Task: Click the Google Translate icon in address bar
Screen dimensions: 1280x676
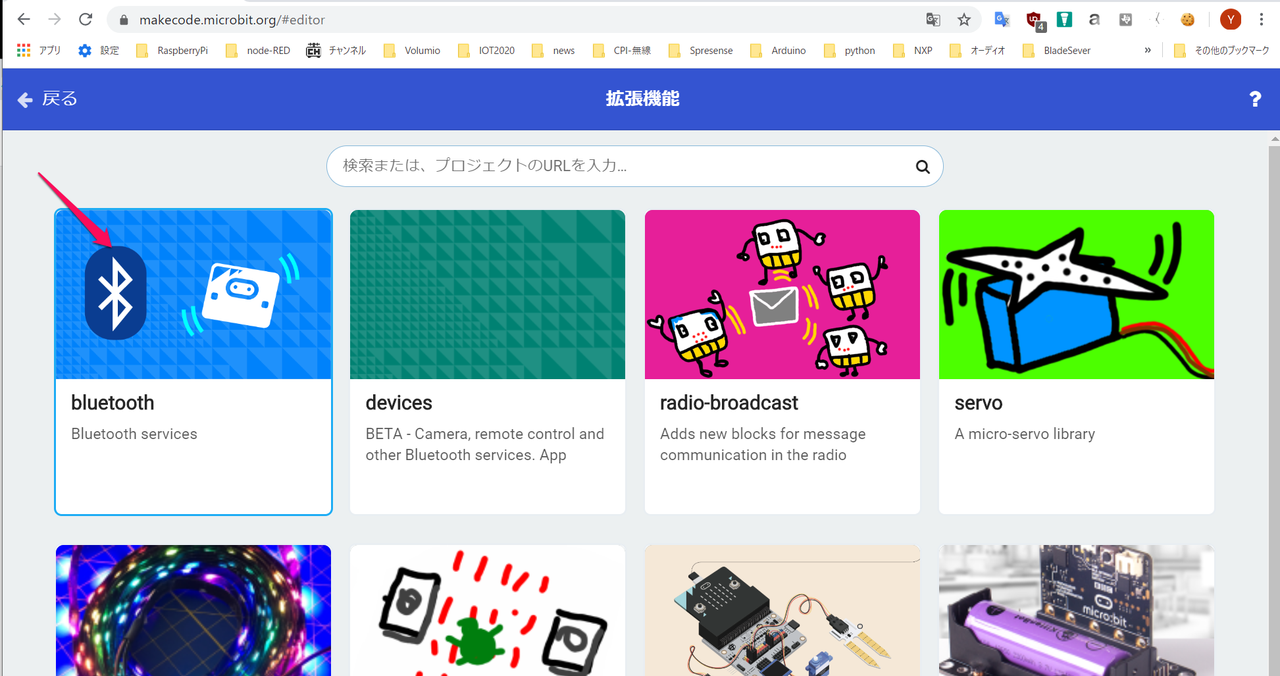Action: (x=933, y=19)
